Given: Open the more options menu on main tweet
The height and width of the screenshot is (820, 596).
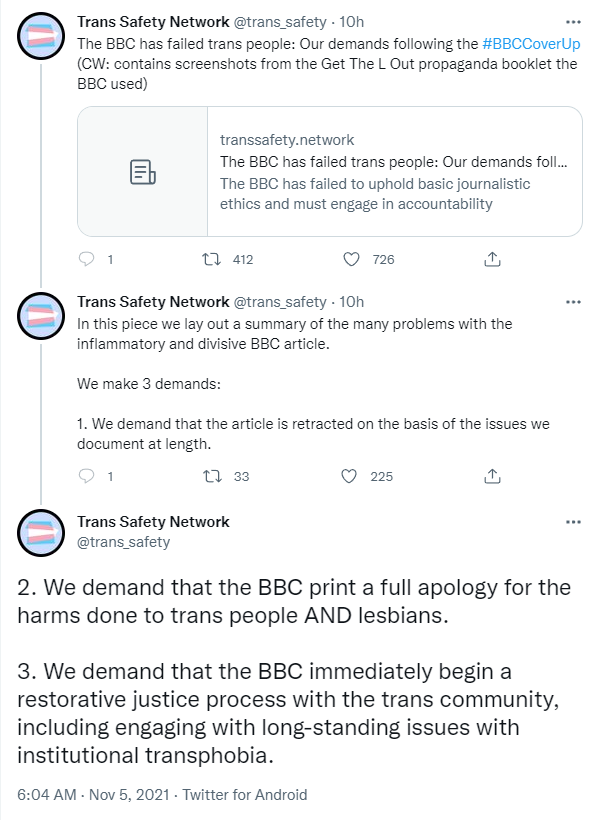Looking at the screenshot, I should click(x=574, y=522).
